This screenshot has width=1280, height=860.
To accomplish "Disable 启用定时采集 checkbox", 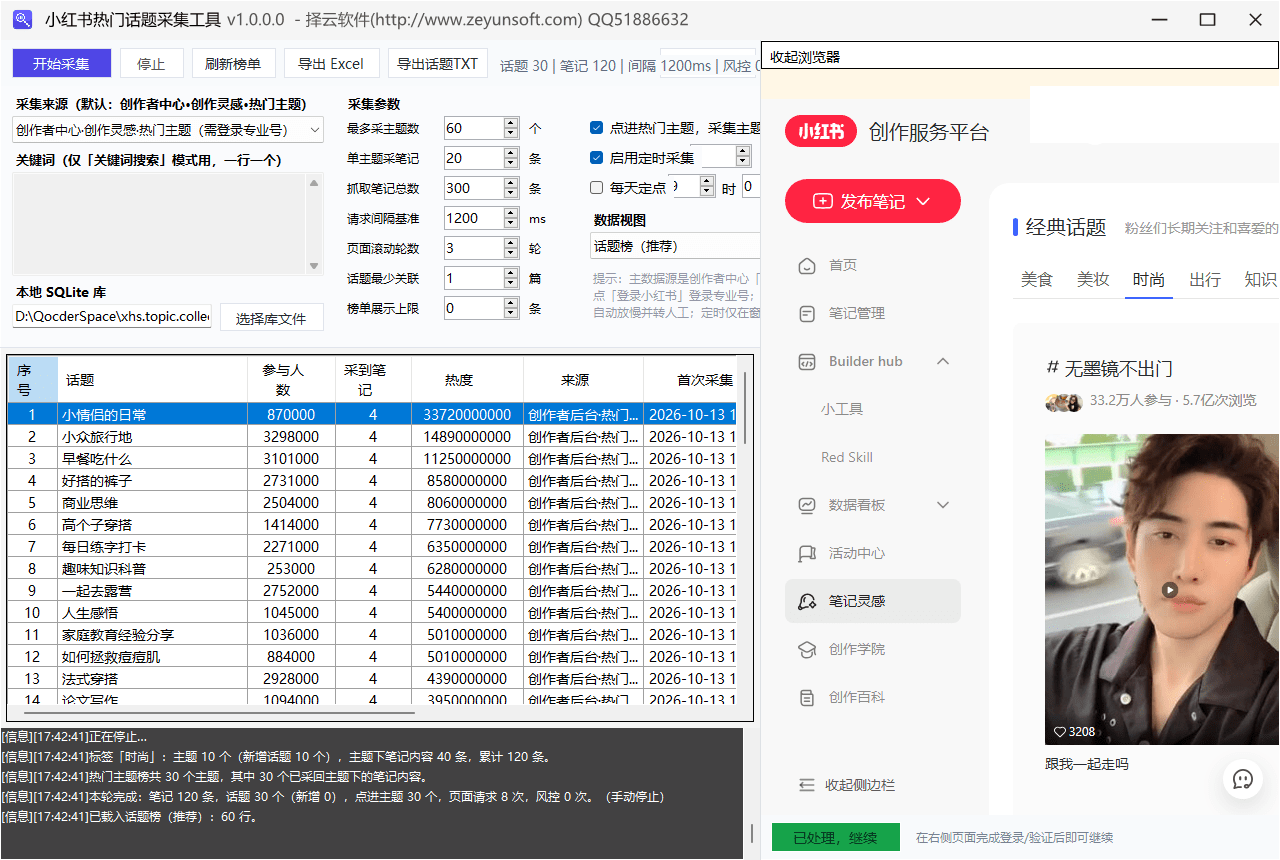I will 597,158.
